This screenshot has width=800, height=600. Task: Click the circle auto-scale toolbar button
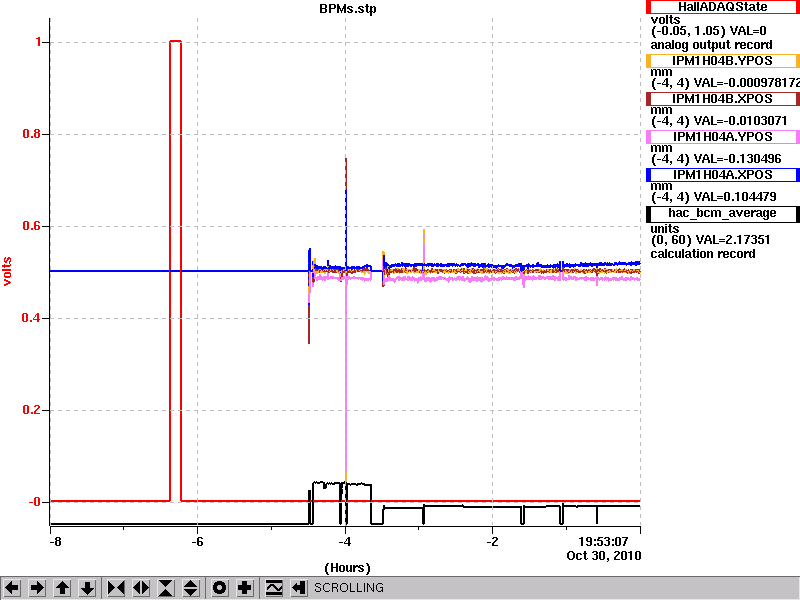click(219, 588)
